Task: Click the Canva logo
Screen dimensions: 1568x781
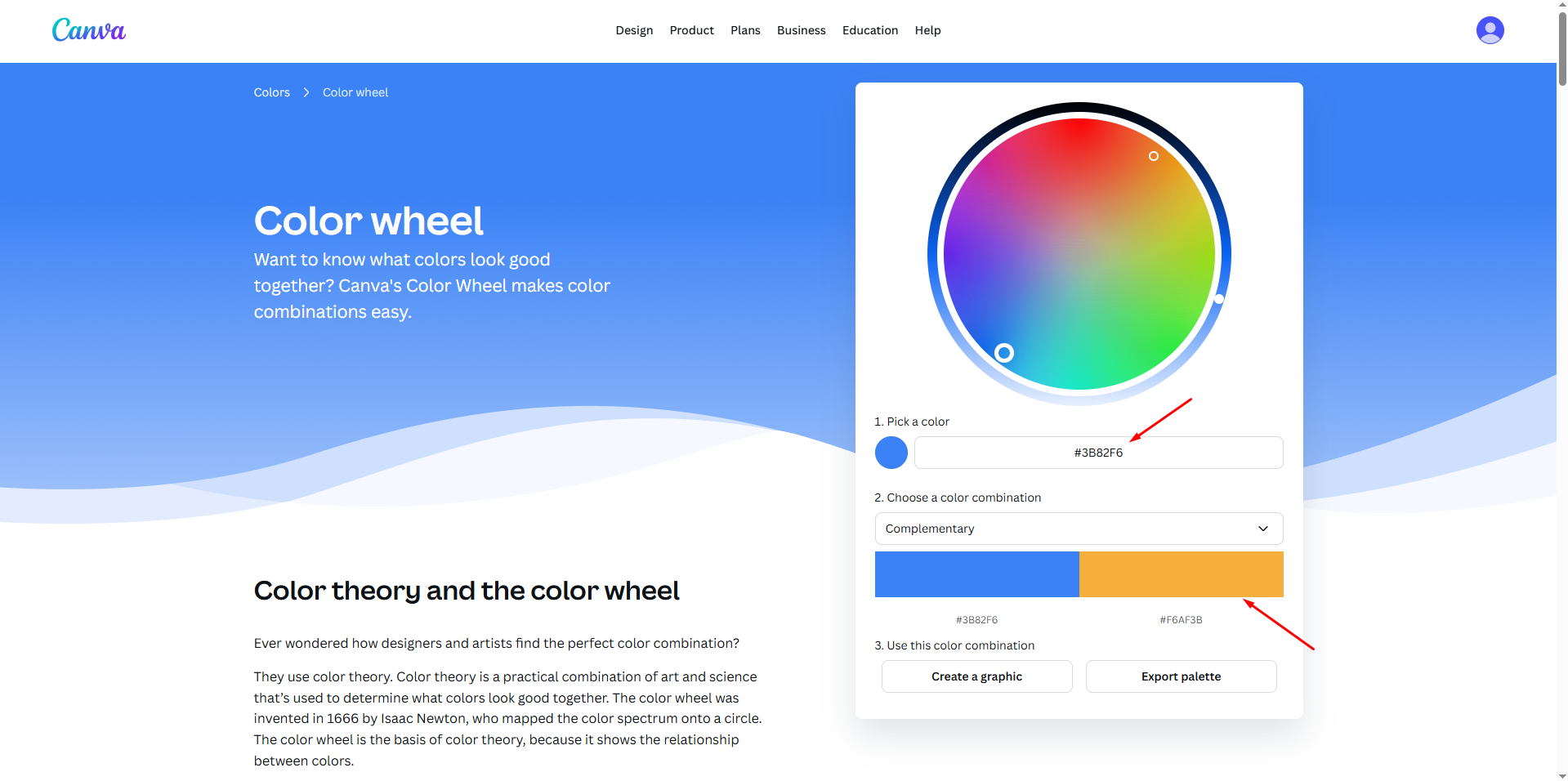Action: [88, 30]
